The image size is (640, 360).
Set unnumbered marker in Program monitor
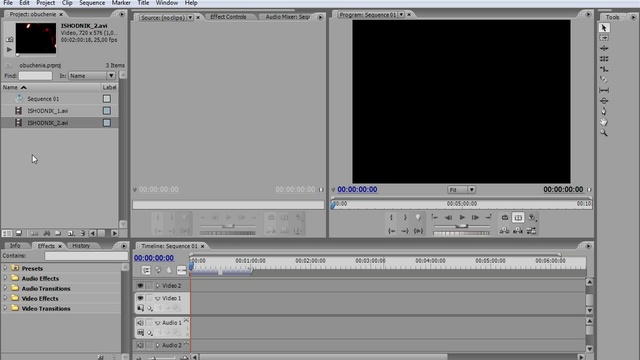coord(418,218)
